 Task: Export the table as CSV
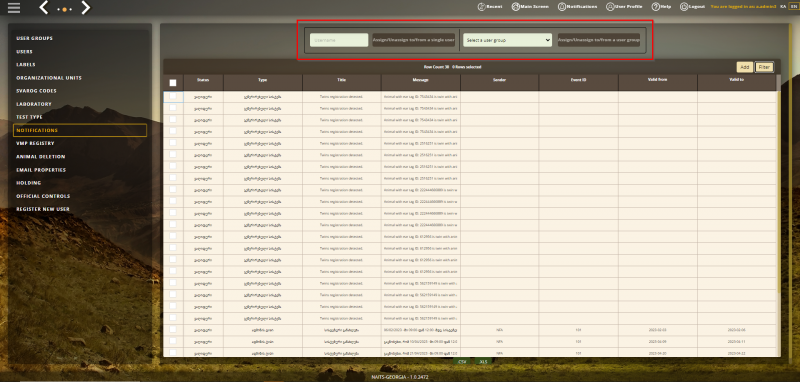462,361
